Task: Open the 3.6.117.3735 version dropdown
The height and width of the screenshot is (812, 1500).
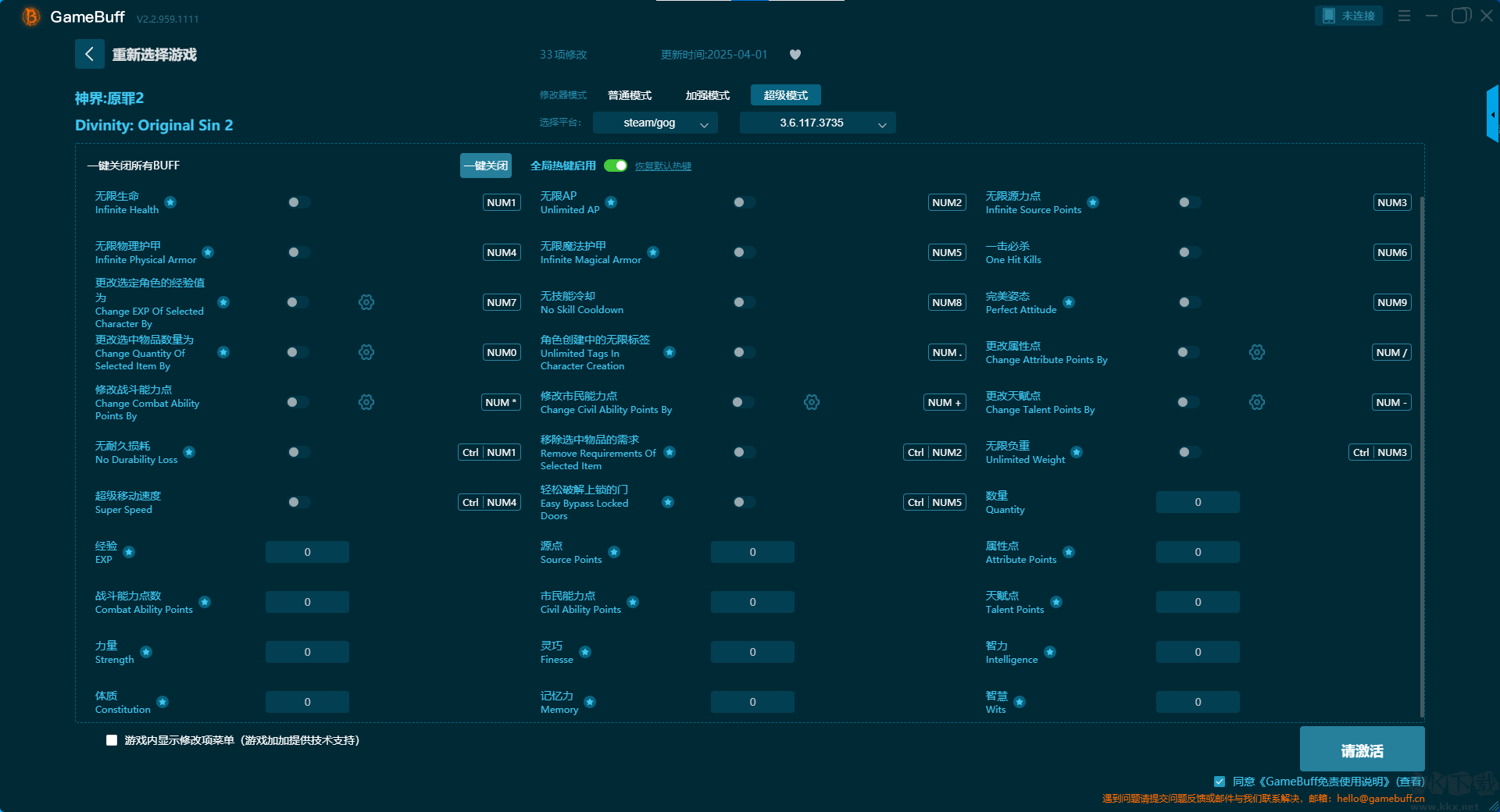Action: [x=817, y=123]
